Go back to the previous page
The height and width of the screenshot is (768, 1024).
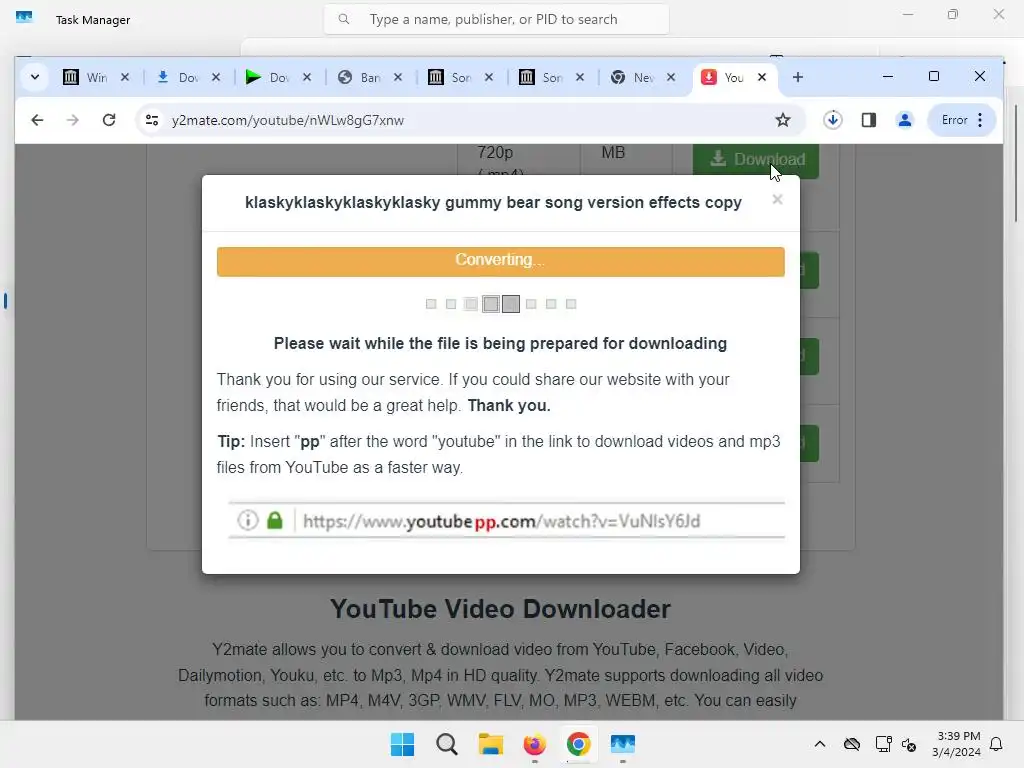tap(37, 120)
